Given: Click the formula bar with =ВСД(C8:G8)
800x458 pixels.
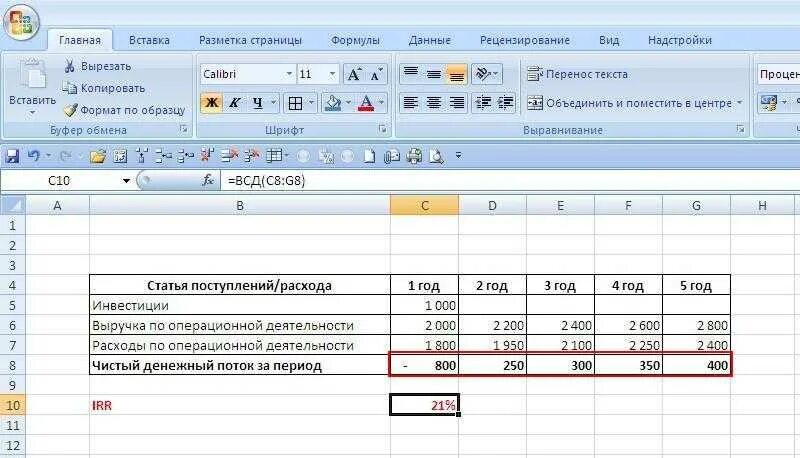Looking at the screenshot, I should 510,181.
